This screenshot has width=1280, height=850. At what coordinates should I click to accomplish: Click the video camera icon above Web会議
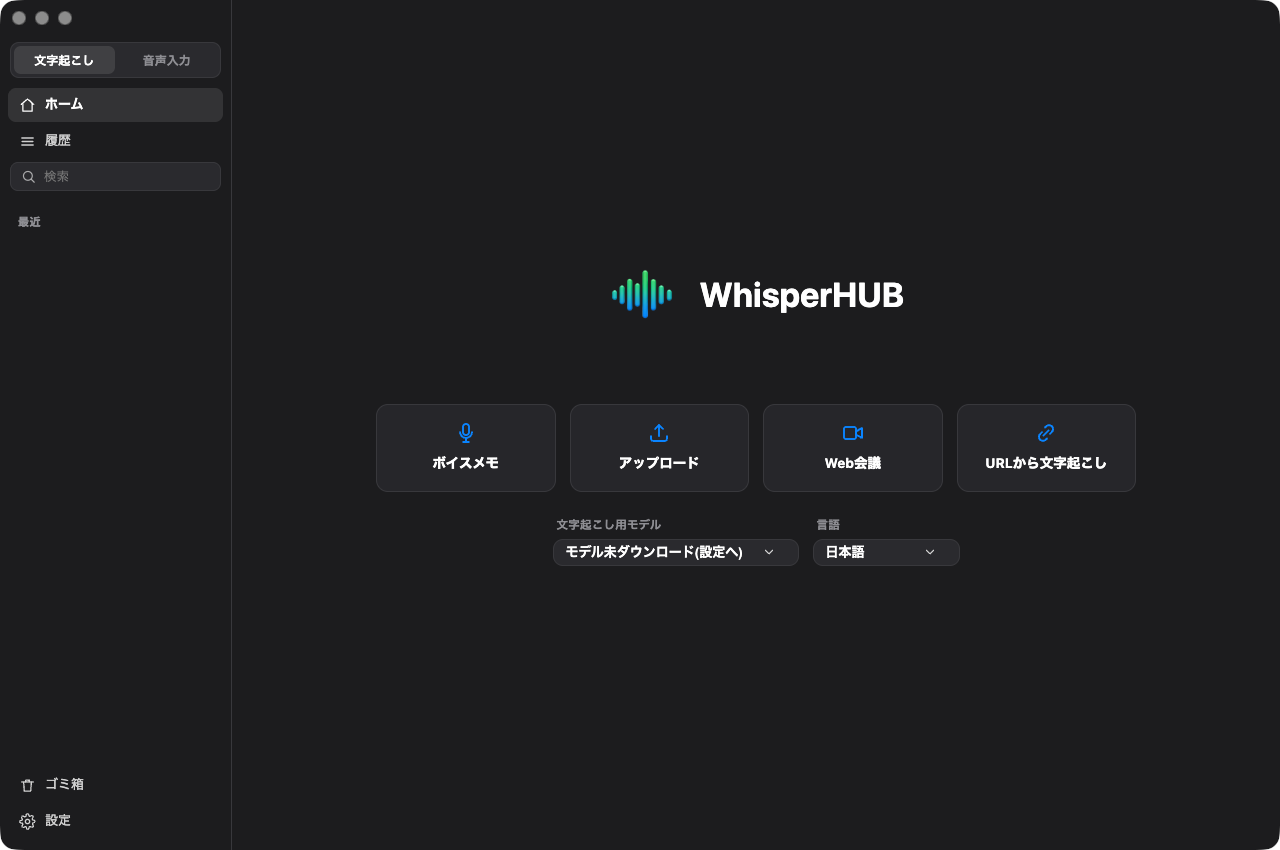(x=853, y=433)
